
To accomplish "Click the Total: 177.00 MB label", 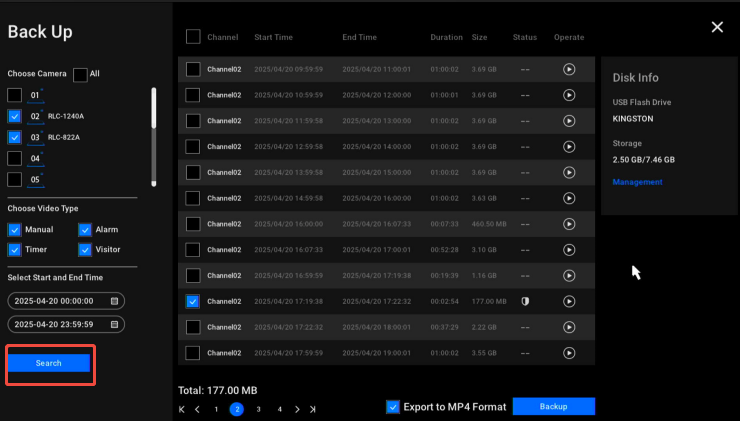I will pos(218,391).
